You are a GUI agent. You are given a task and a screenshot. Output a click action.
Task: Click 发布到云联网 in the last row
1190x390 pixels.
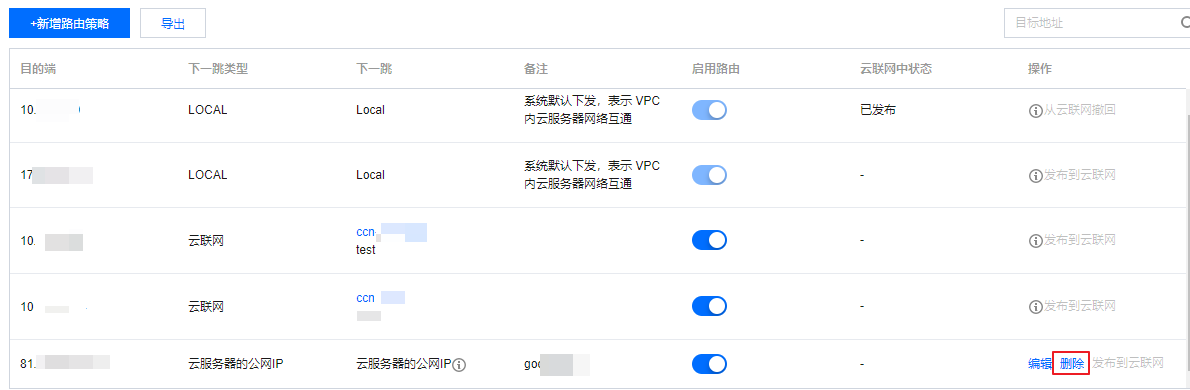(1128, 364)
